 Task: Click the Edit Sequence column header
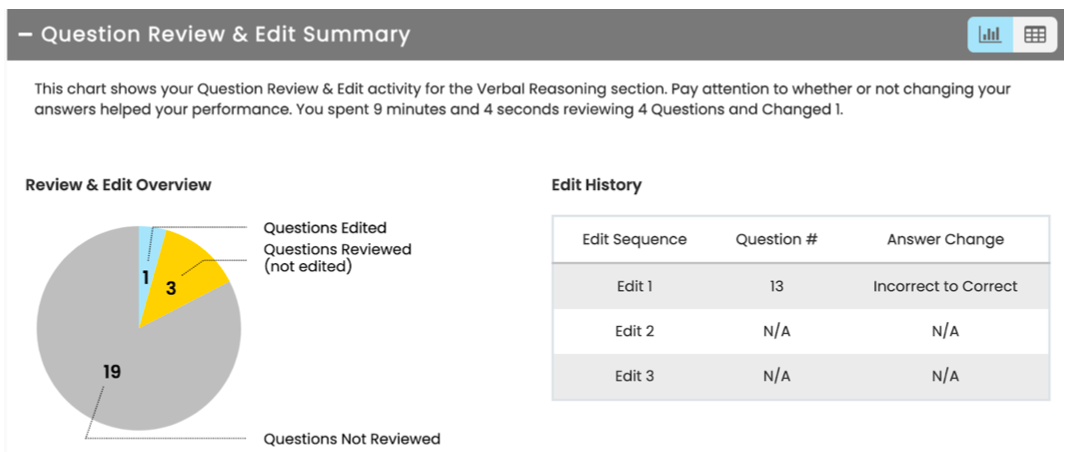pos(634,239)
